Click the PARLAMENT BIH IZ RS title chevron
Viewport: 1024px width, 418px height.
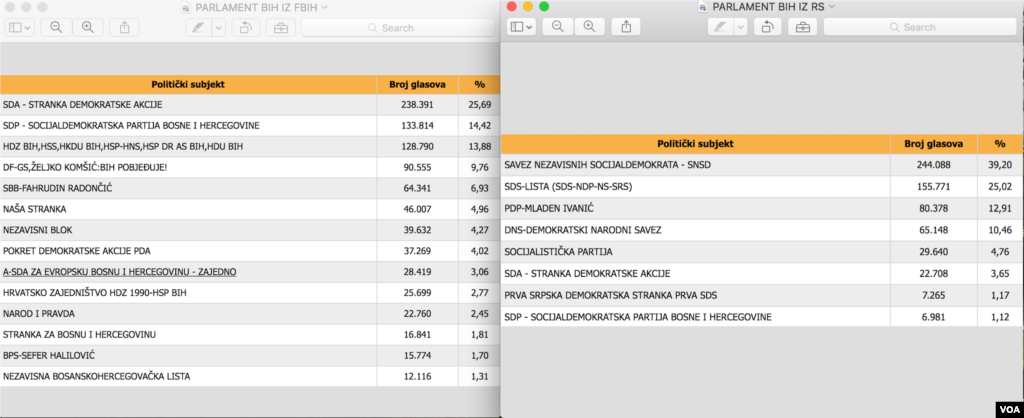click(x=831, y=7)
